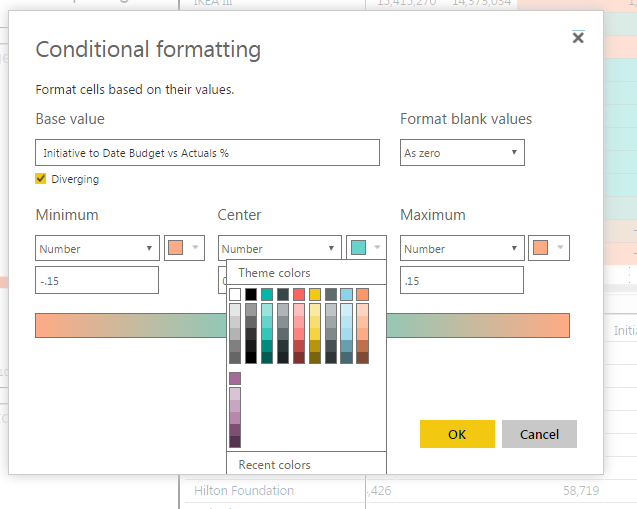Select the darkest purple shade

pyautogui.click(x=235, y=441)
